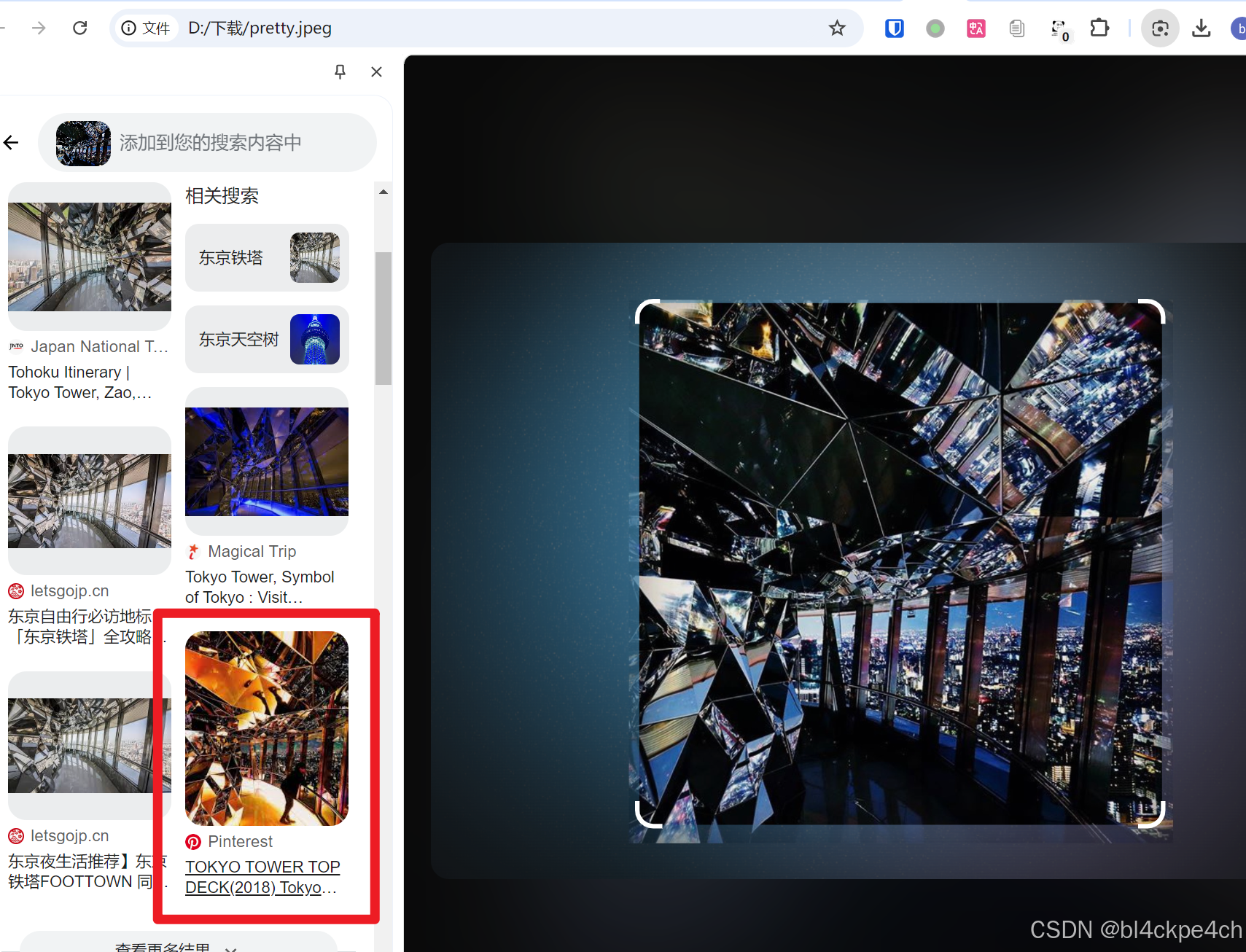The width and height of the screenshot is (1246, 952).
Task: Click the image thumbnail in the search box
Action: [83, 143]
